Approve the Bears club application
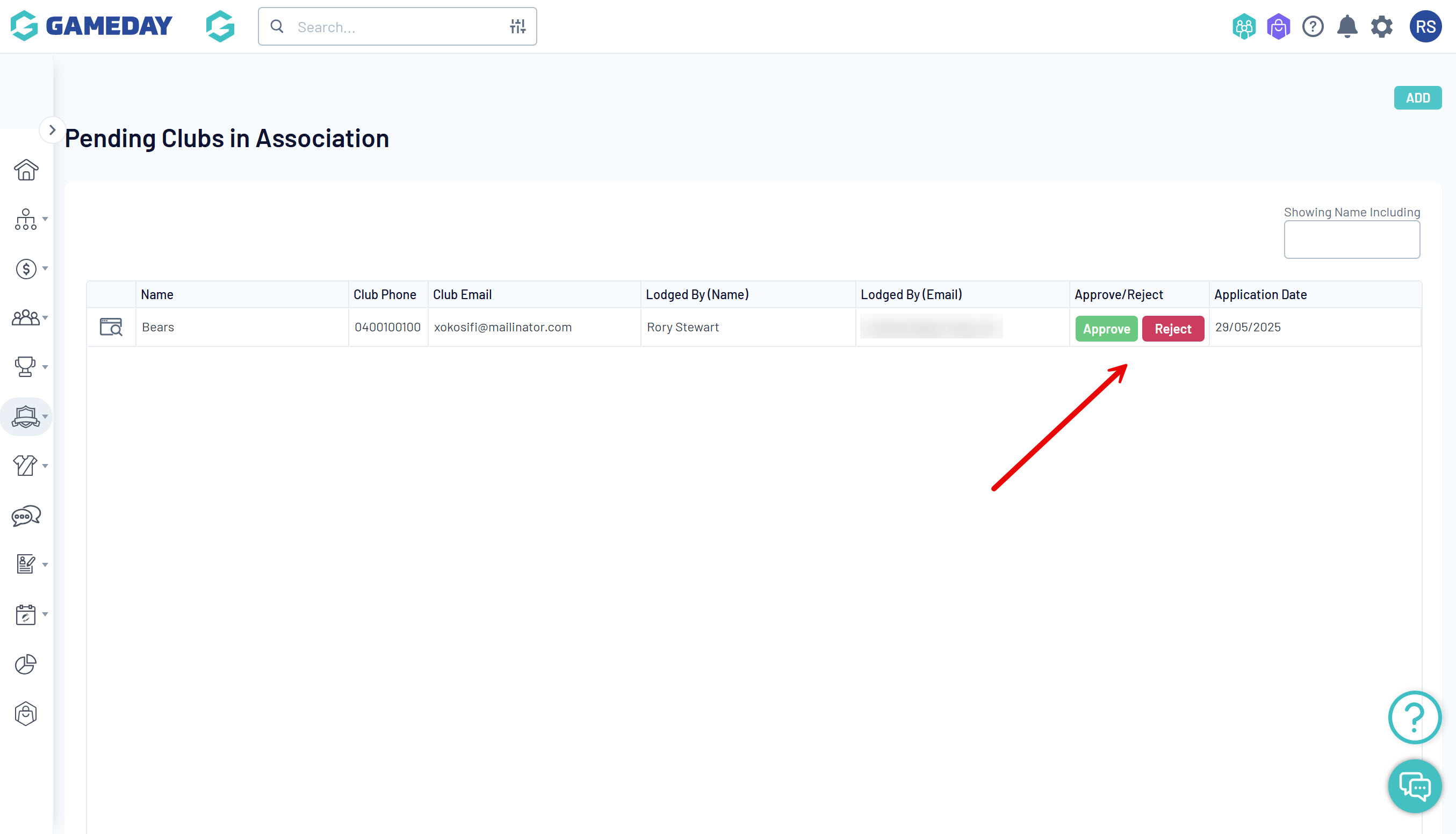Viewport: 1456px width, 834px height. (1106, 329)
